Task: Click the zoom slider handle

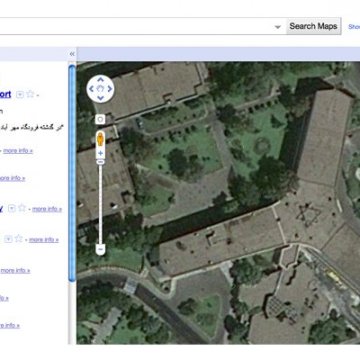Action: (100, 162)
